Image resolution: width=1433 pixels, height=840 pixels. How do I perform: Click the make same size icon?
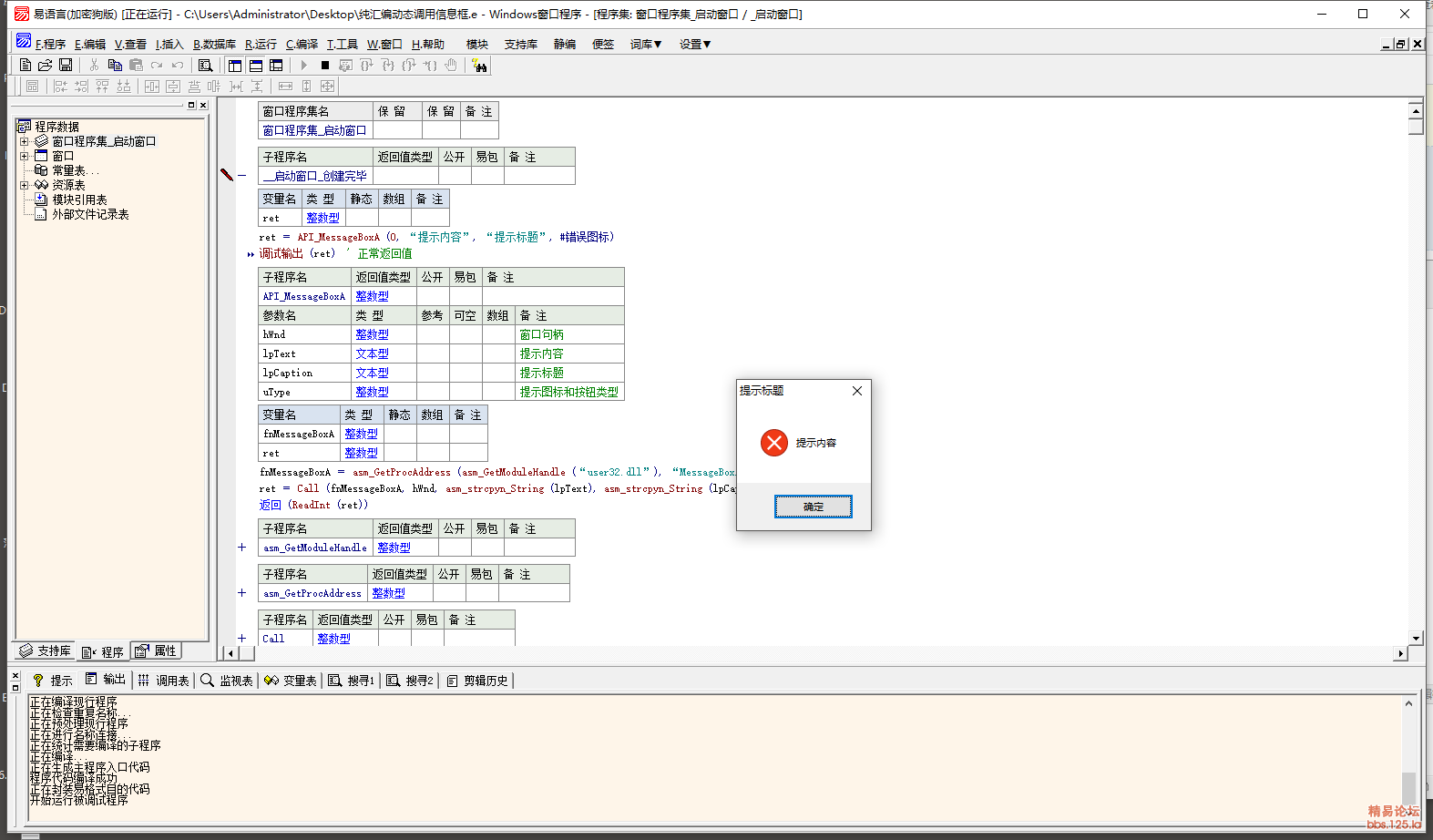tap(327, 86)
